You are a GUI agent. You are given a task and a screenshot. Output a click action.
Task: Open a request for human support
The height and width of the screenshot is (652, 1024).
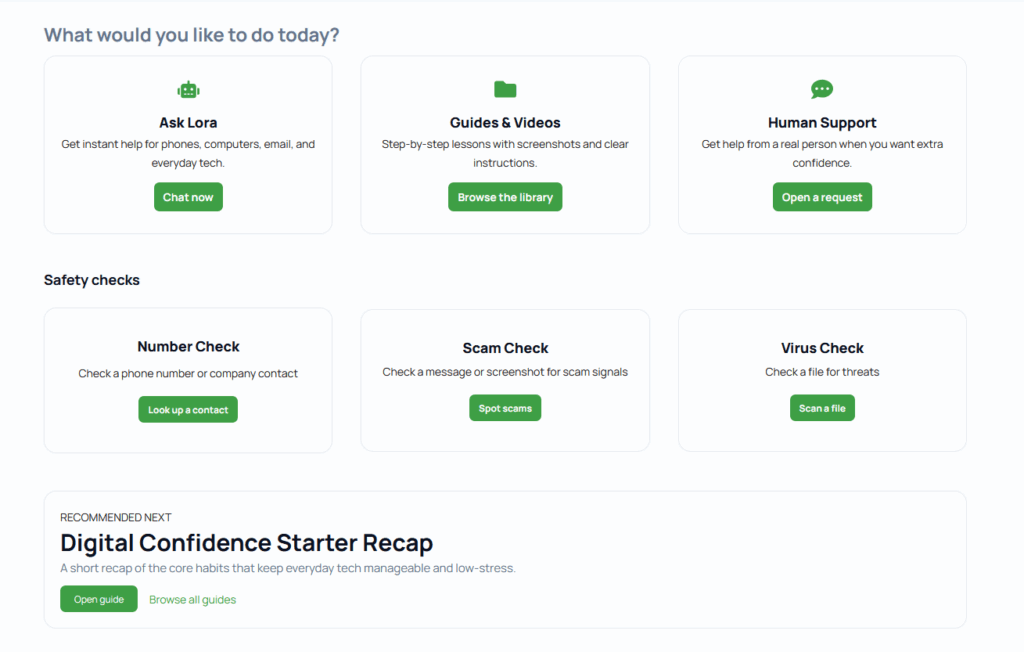pos(822,197)
